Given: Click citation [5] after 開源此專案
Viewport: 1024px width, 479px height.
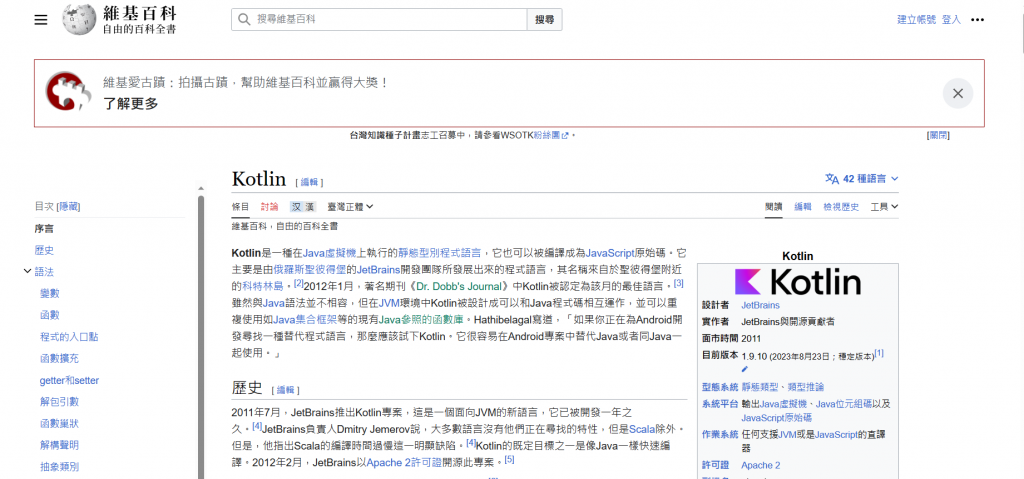Looking at the screenshot, I should 509,459.
